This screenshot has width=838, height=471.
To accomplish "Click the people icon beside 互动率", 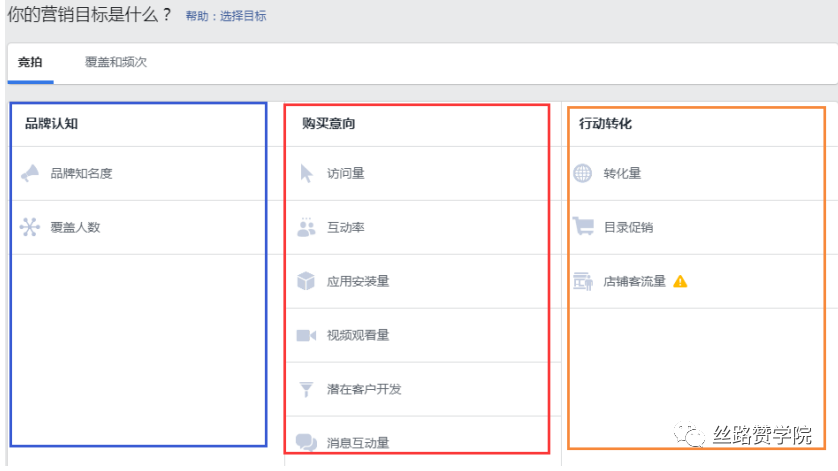I will pyautogui.click(x=306, y=227).
